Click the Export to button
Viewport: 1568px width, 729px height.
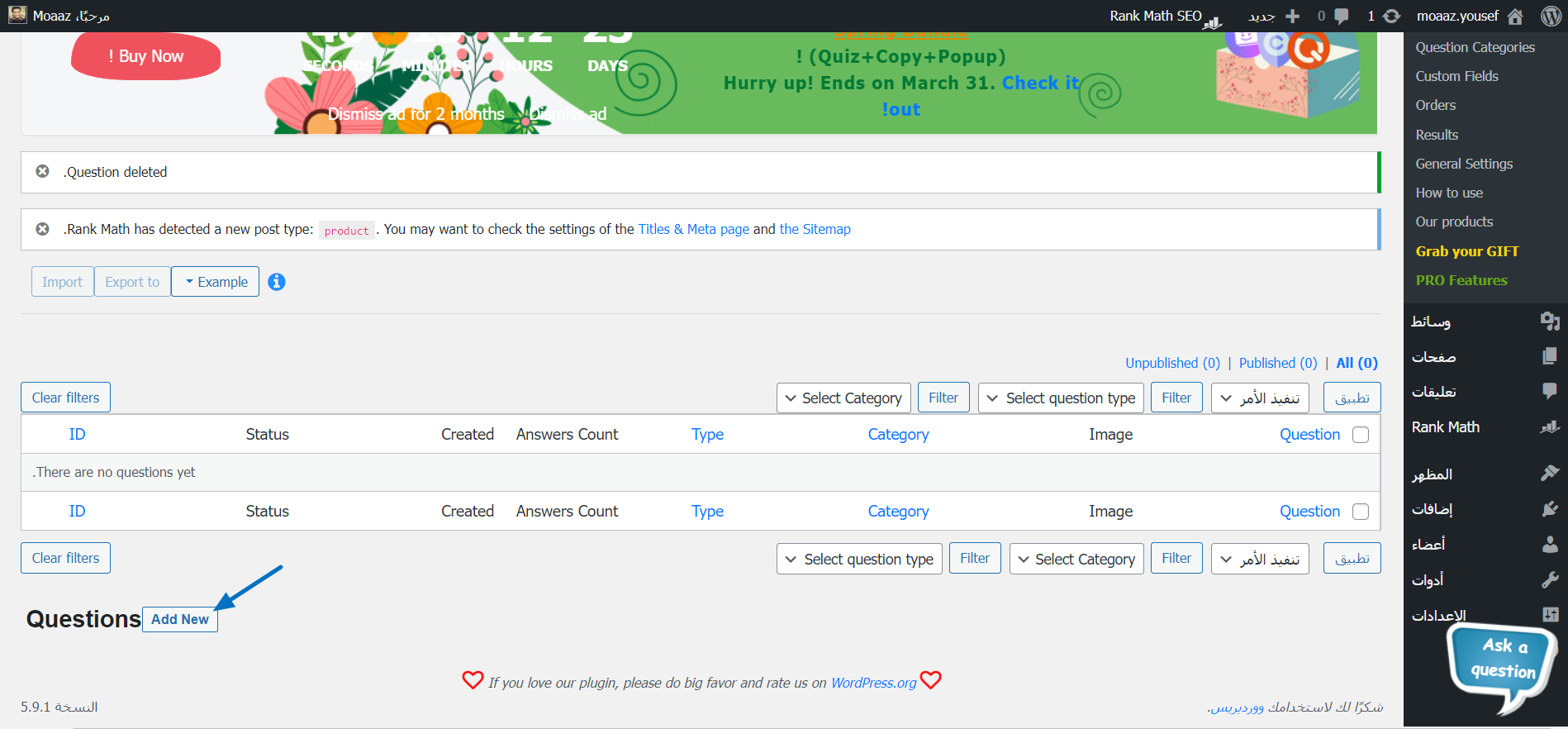pos(132,282)
